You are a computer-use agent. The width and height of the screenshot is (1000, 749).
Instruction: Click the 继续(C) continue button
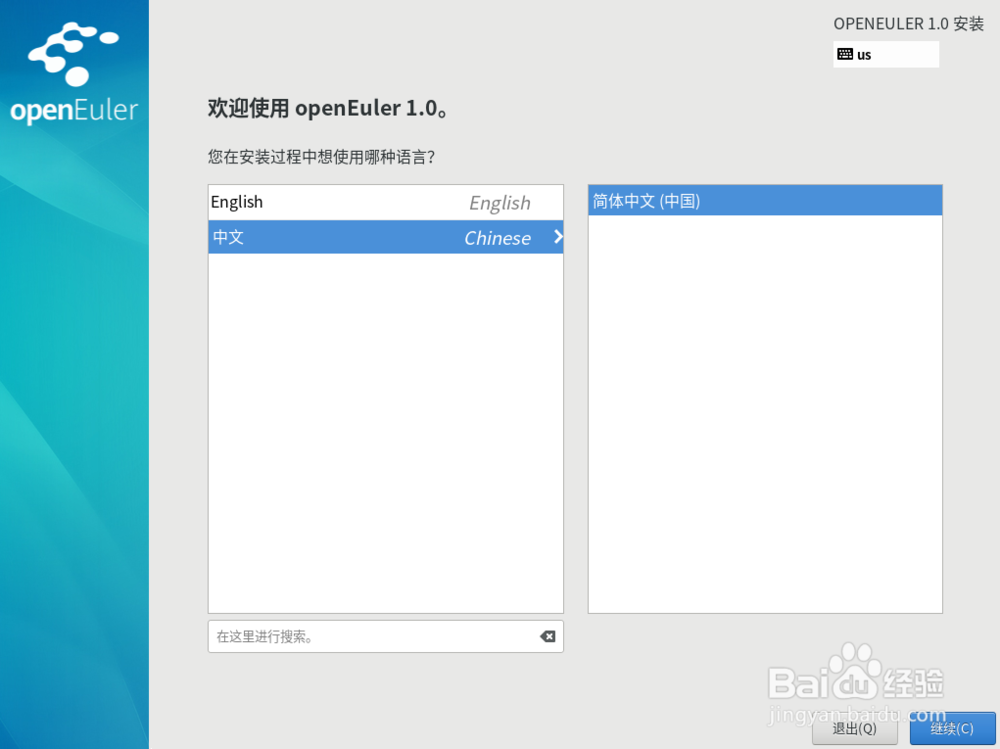click(952, 729)
